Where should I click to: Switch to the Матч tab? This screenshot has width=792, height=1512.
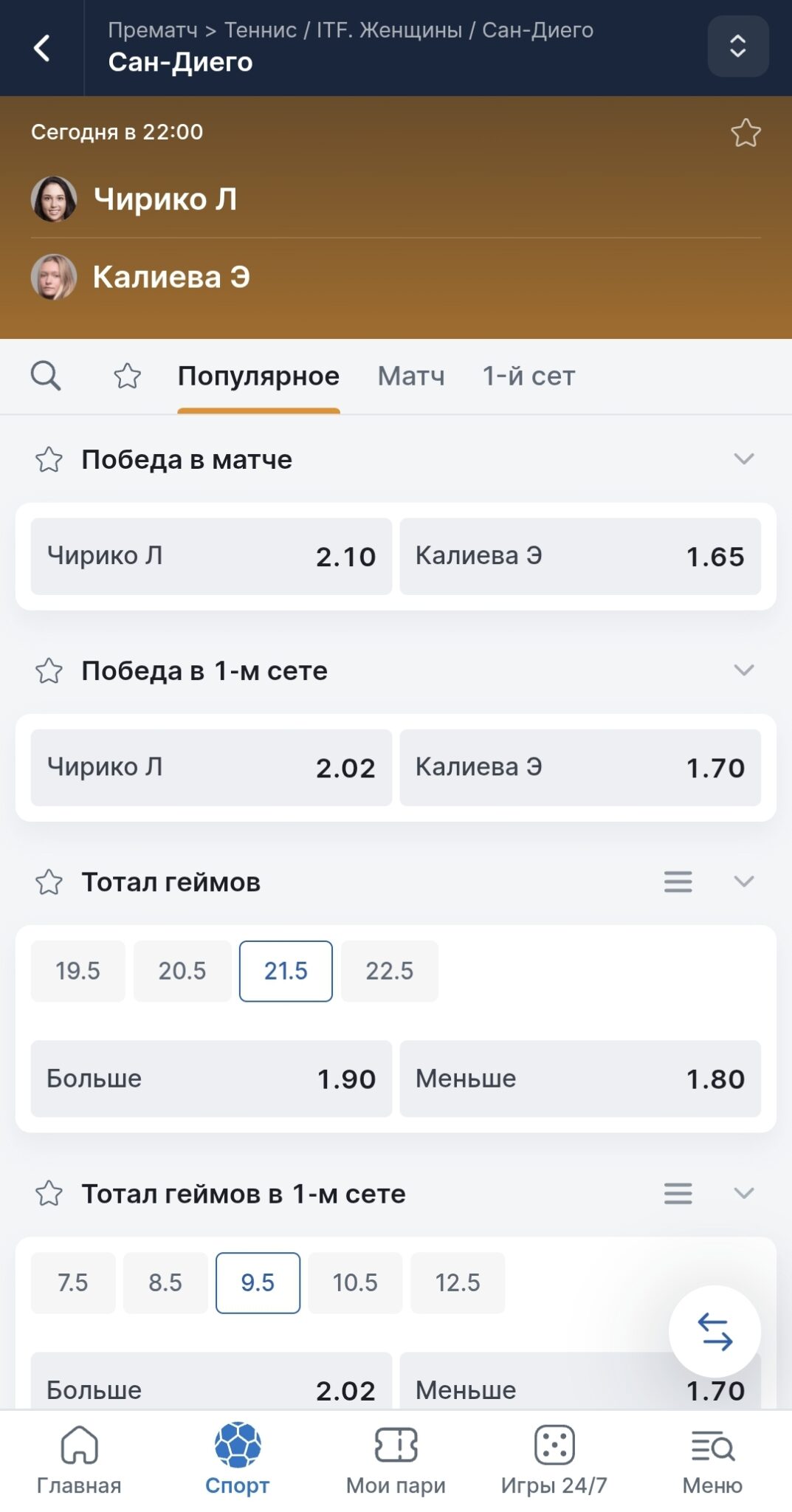(x=410, y=376)
